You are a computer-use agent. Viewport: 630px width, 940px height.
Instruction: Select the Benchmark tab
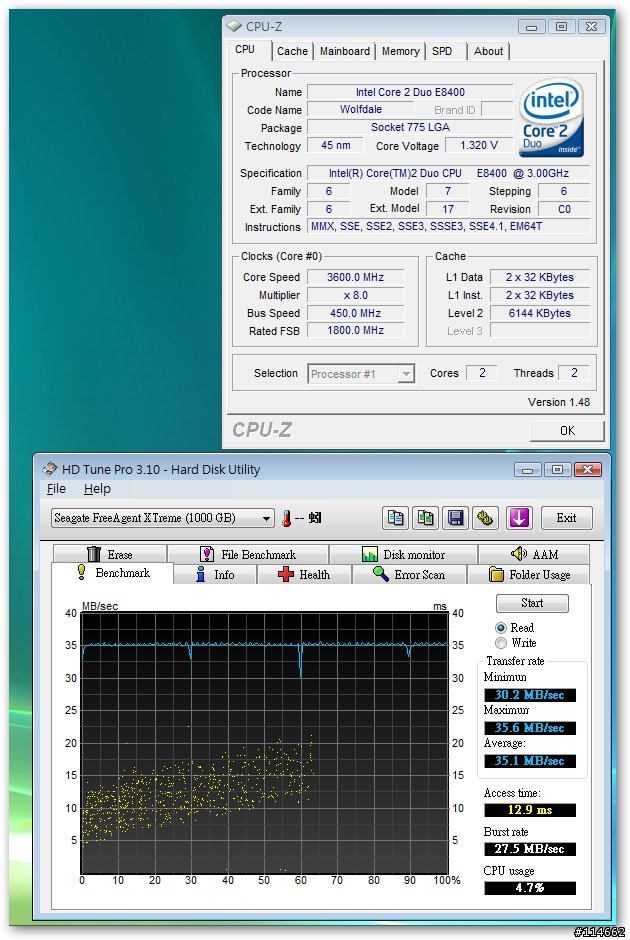coord(113,573)
